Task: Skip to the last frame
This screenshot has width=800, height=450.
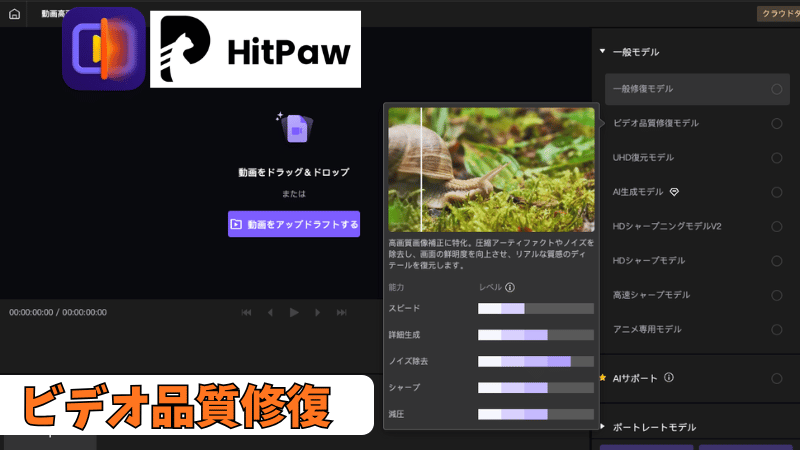Action: [342, 313]
